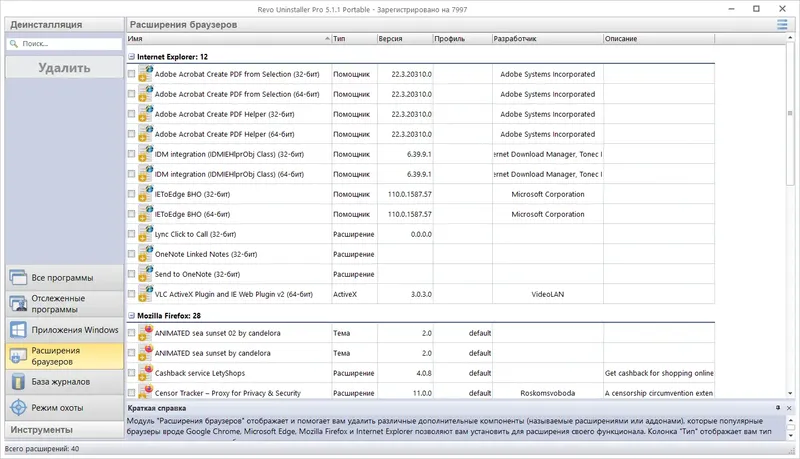Viewport: 800px width, 459px height.
Task: Select the Traced Programs (Отслеженные программы) icon
Action: tap(18, 303)
